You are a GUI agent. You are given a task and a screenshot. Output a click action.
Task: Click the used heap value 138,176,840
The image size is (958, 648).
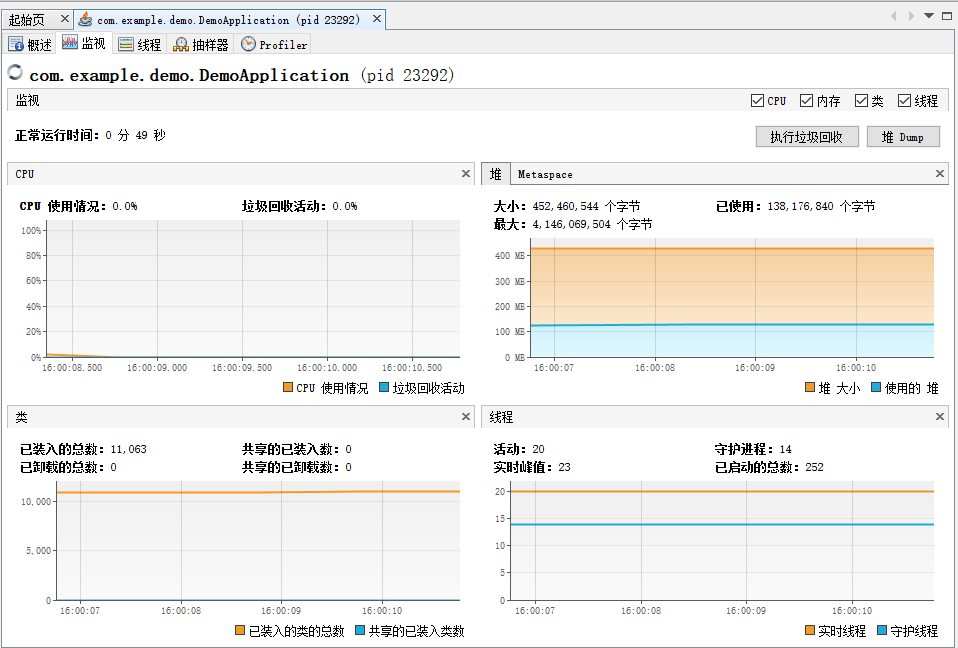coord(800,206)
